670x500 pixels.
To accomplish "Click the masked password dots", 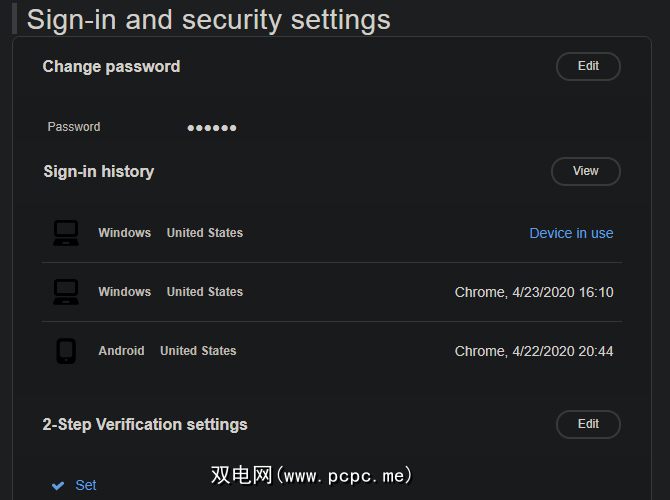I will [x=212, y=128].
